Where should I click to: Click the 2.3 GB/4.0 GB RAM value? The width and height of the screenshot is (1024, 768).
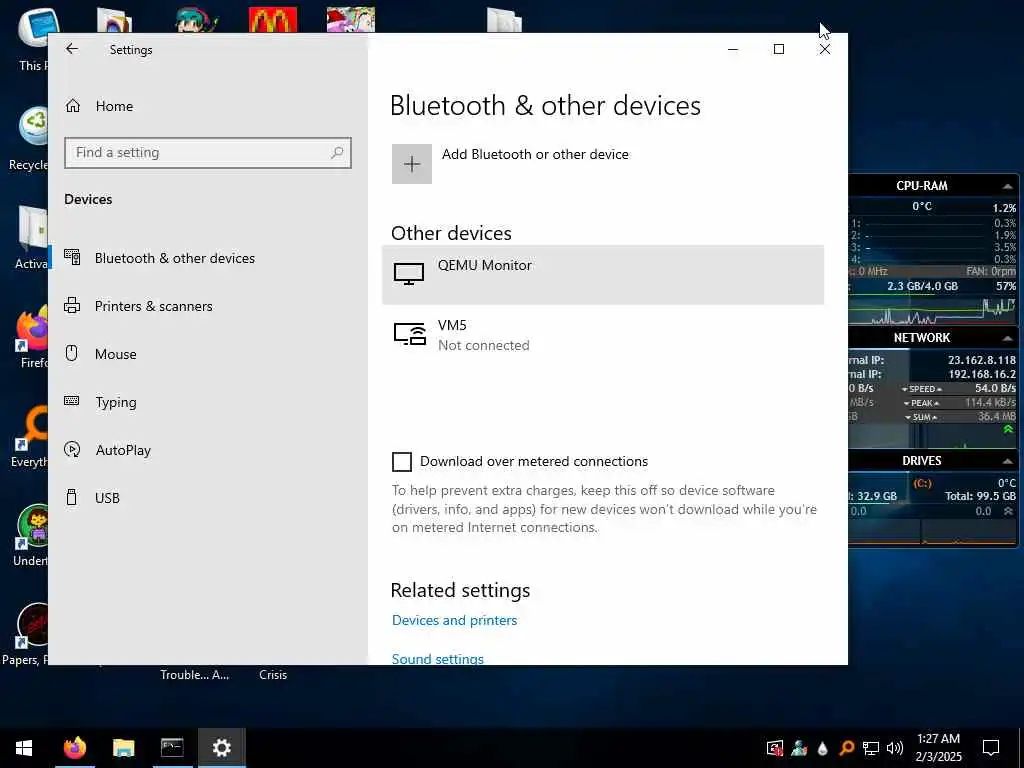coord(922,286)
